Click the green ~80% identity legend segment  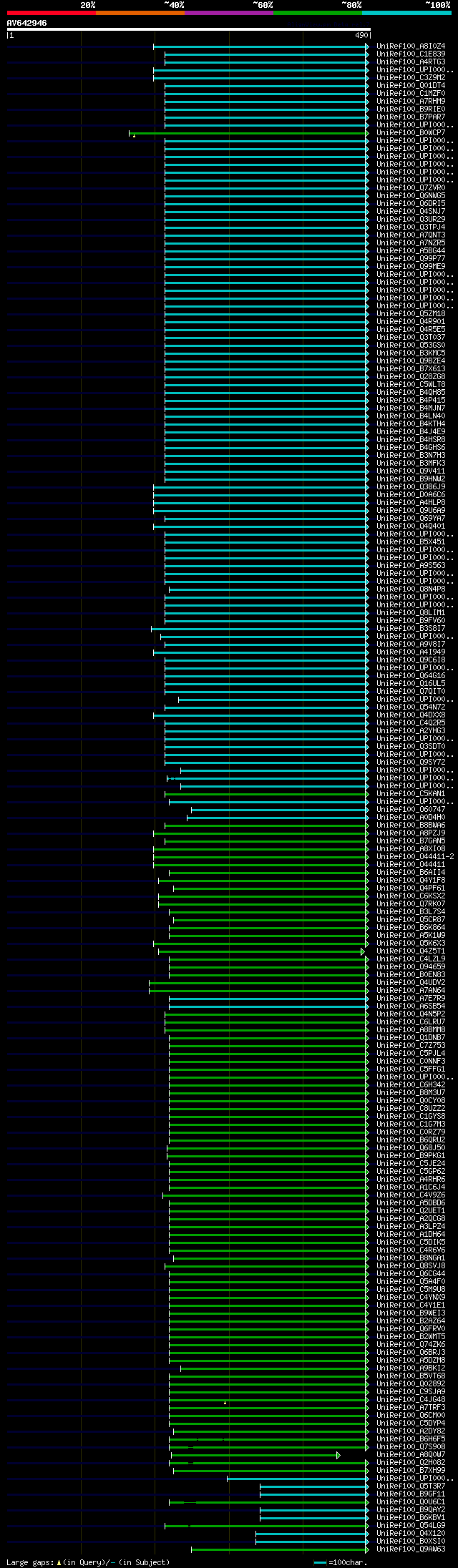click(318, 13)
